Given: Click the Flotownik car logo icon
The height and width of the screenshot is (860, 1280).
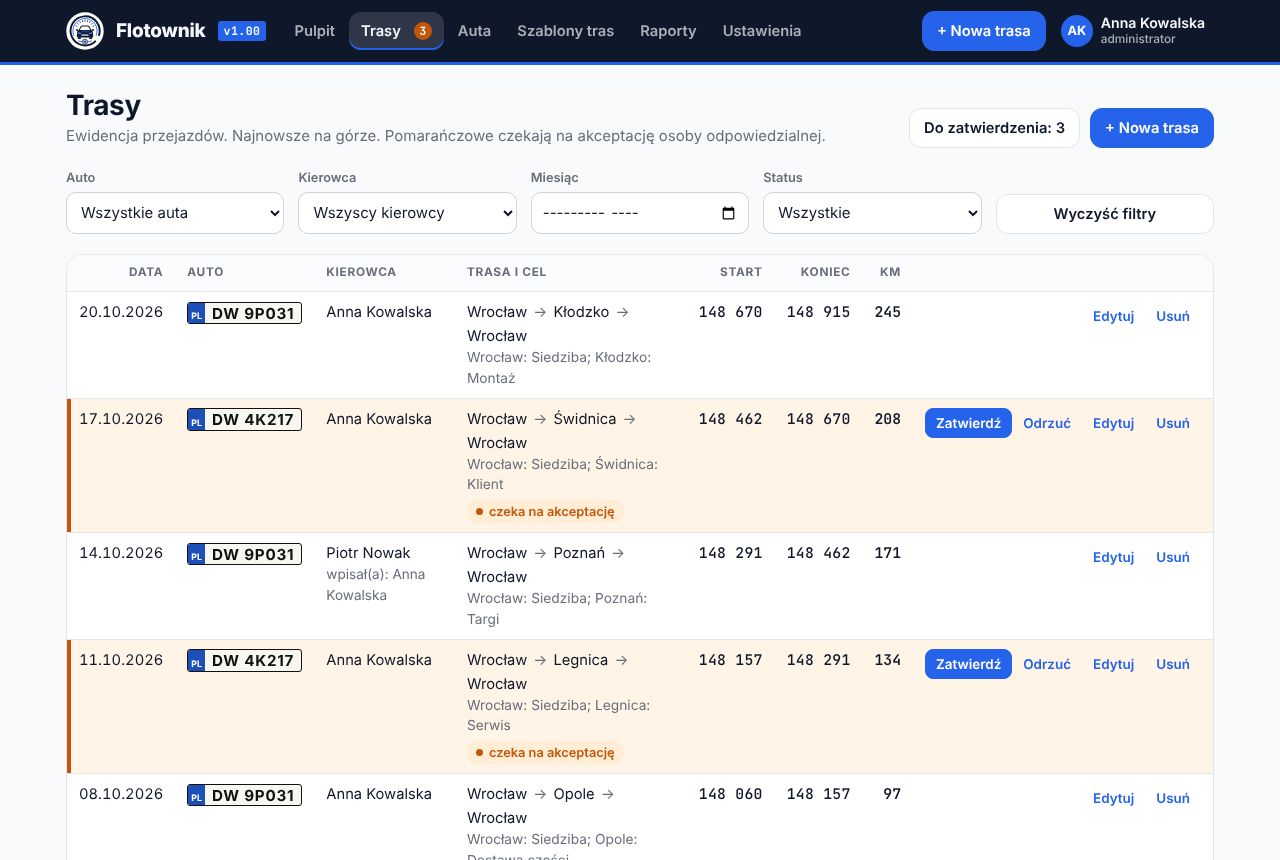Looking at the screenshot, I should [85, 31].
